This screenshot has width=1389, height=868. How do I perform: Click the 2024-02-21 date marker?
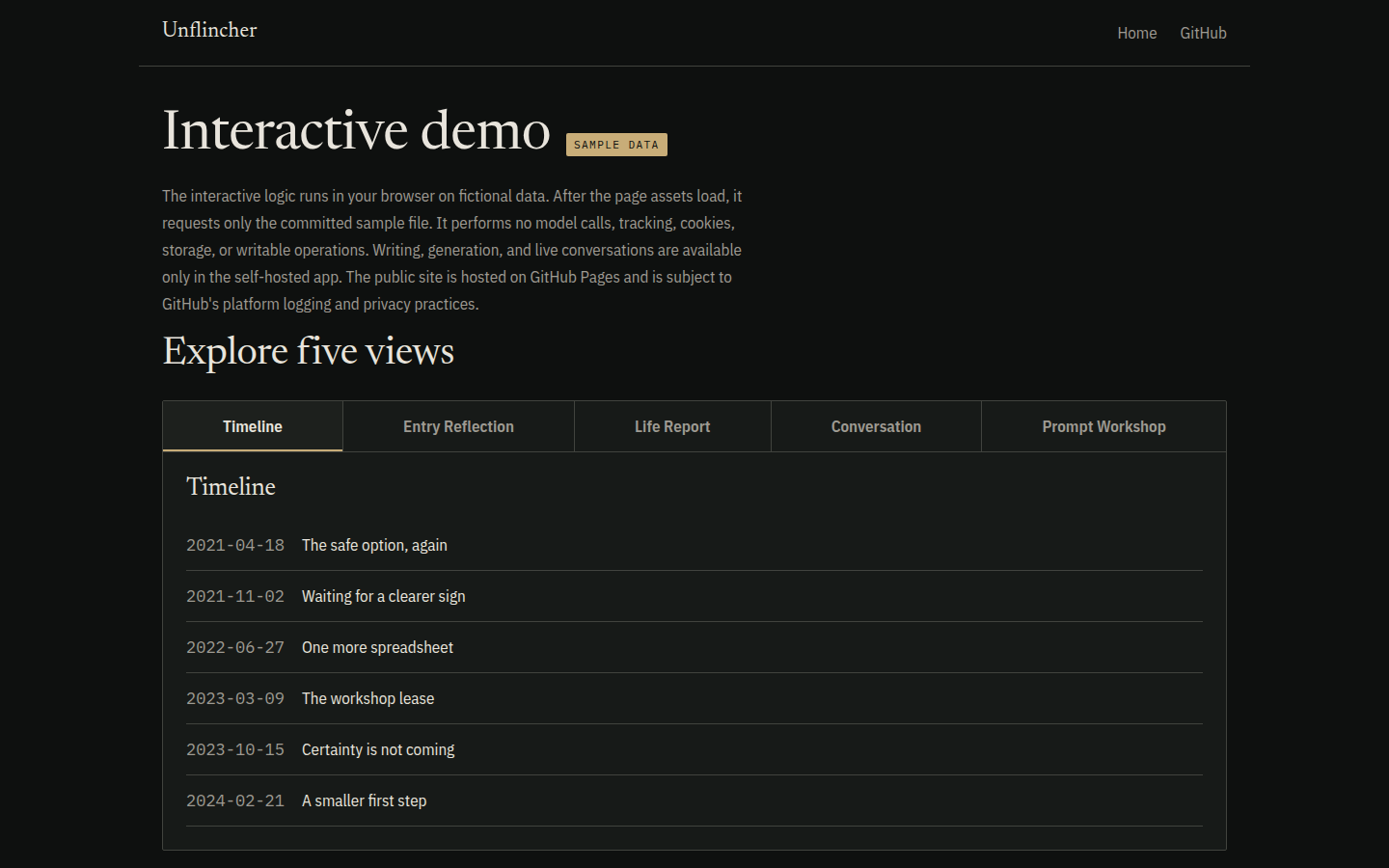tap(235, 800)
